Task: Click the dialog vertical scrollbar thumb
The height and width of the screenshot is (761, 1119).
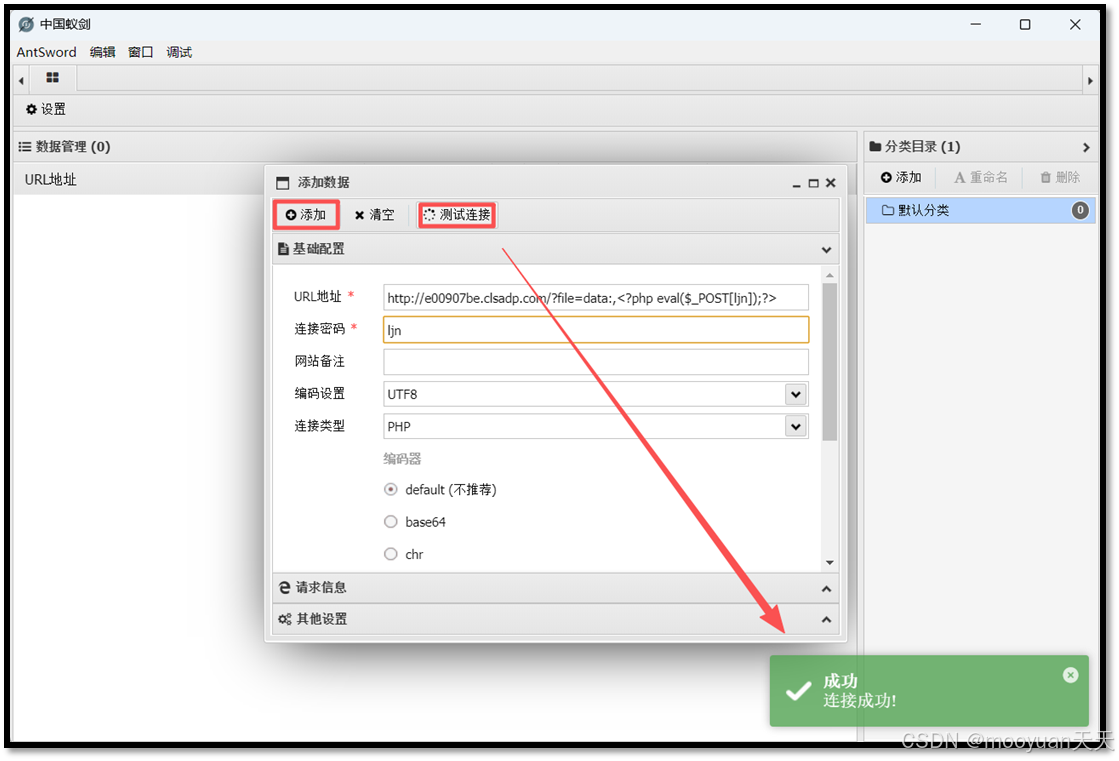Action: [x=829, y=362]
